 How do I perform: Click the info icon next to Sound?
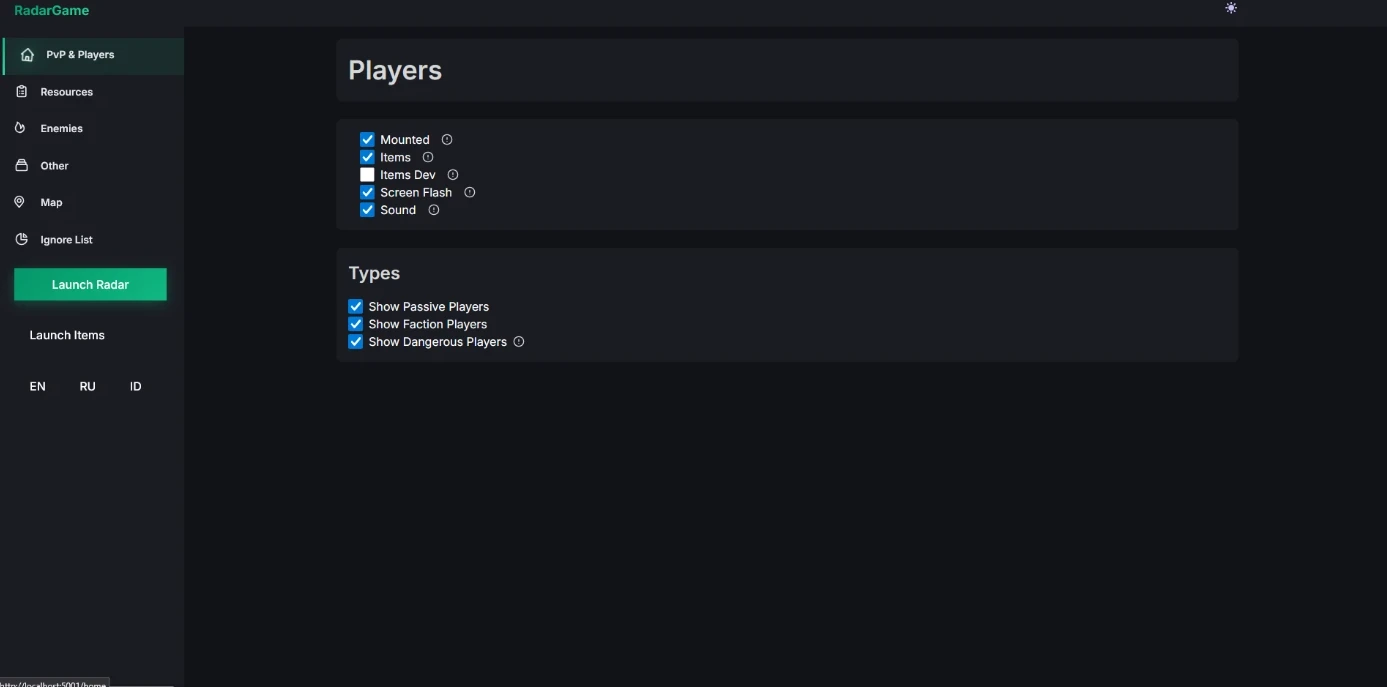(x=434, y=210)
